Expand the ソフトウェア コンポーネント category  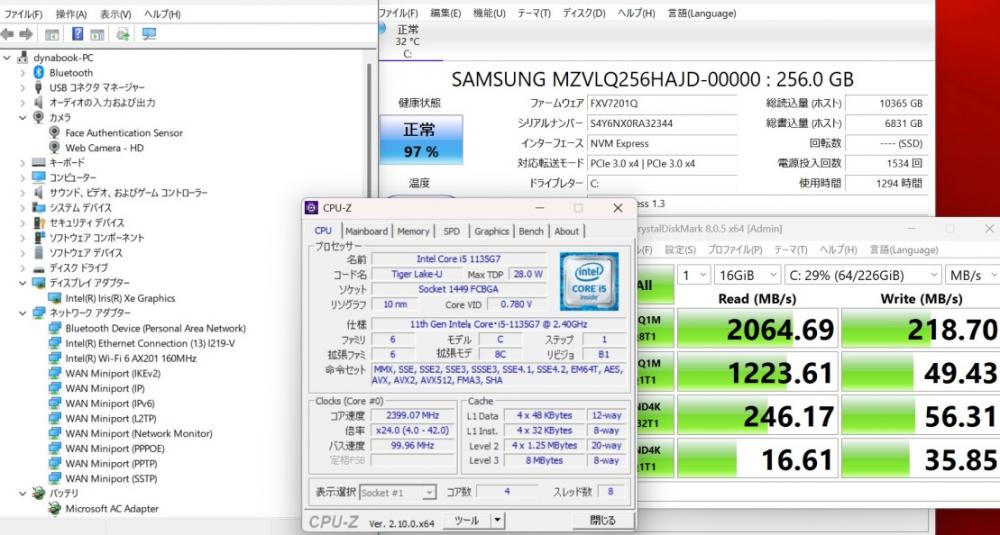(x=23, y=238)
